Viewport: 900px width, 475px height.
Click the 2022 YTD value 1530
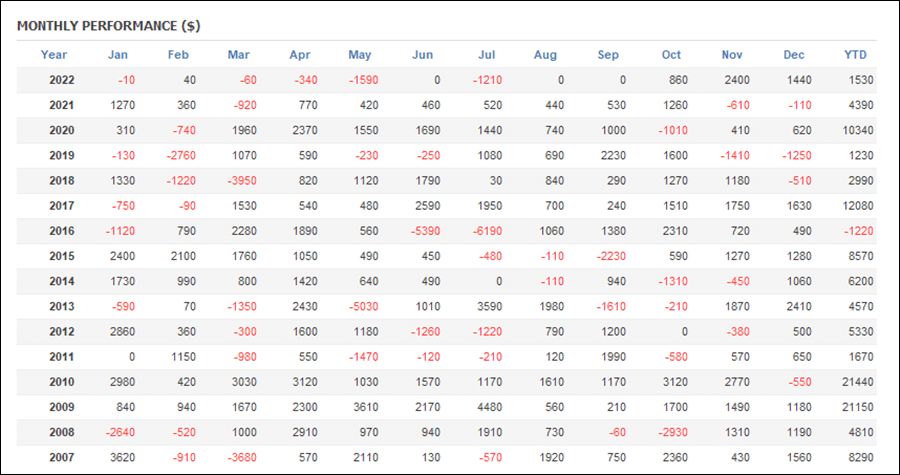click(860, 80)
